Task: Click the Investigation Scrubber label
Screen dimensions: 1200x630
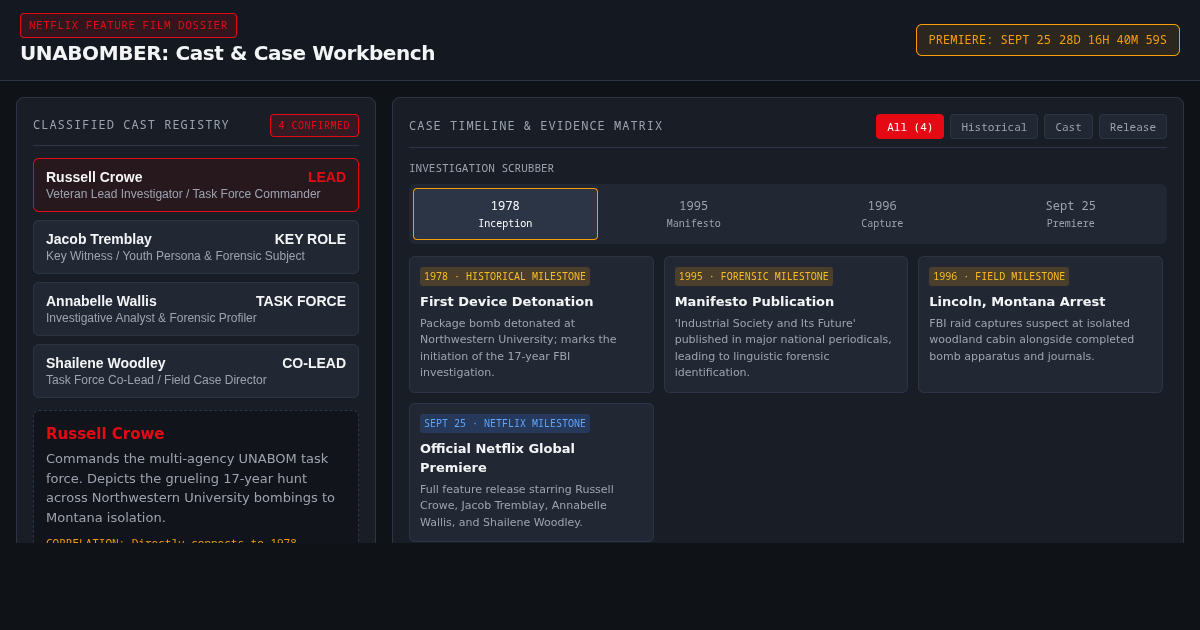Action: [x=481, y=168]
